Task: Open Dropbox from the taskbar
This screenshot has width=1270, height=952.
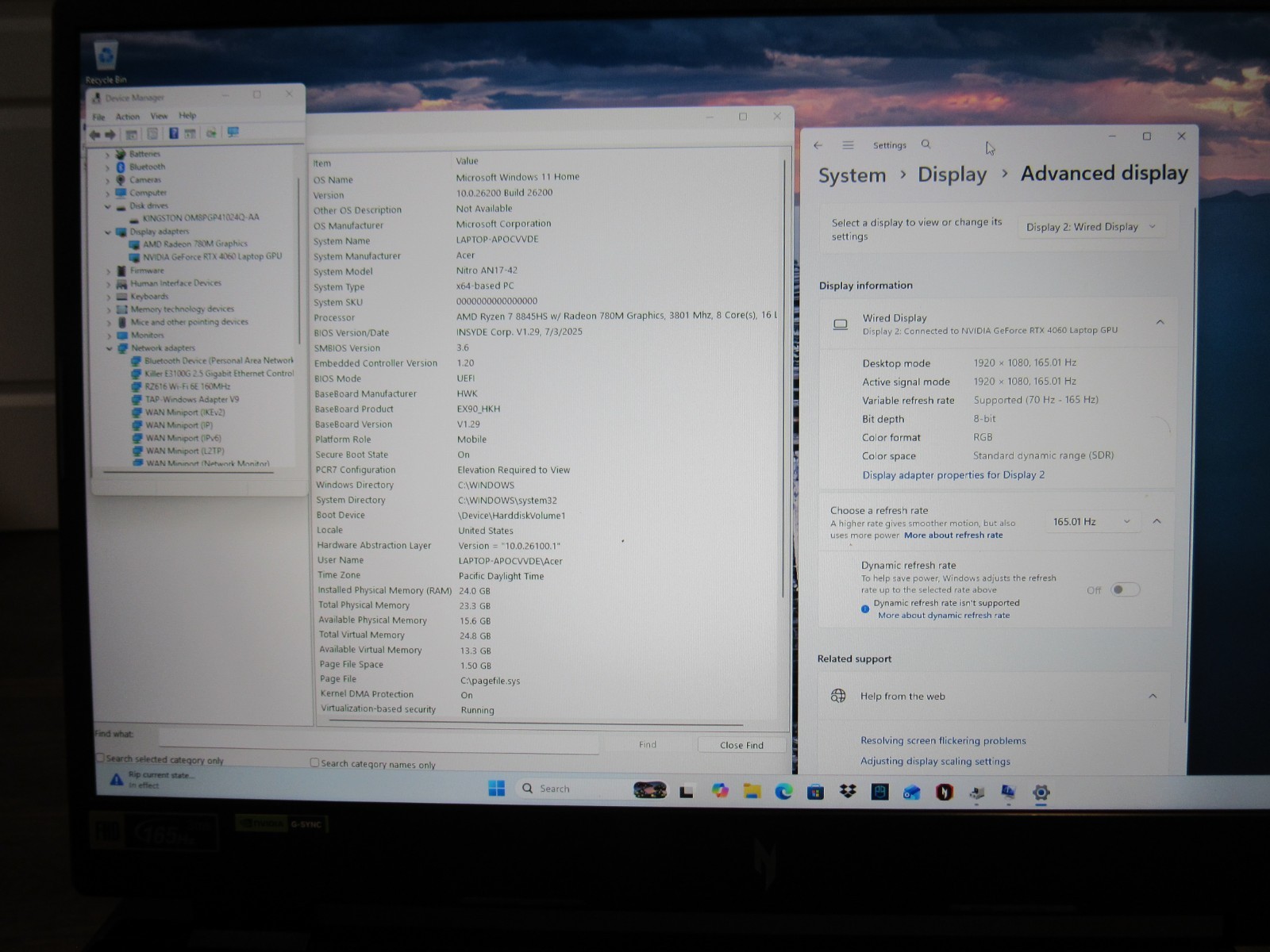Action: click(x=848, y=792)
